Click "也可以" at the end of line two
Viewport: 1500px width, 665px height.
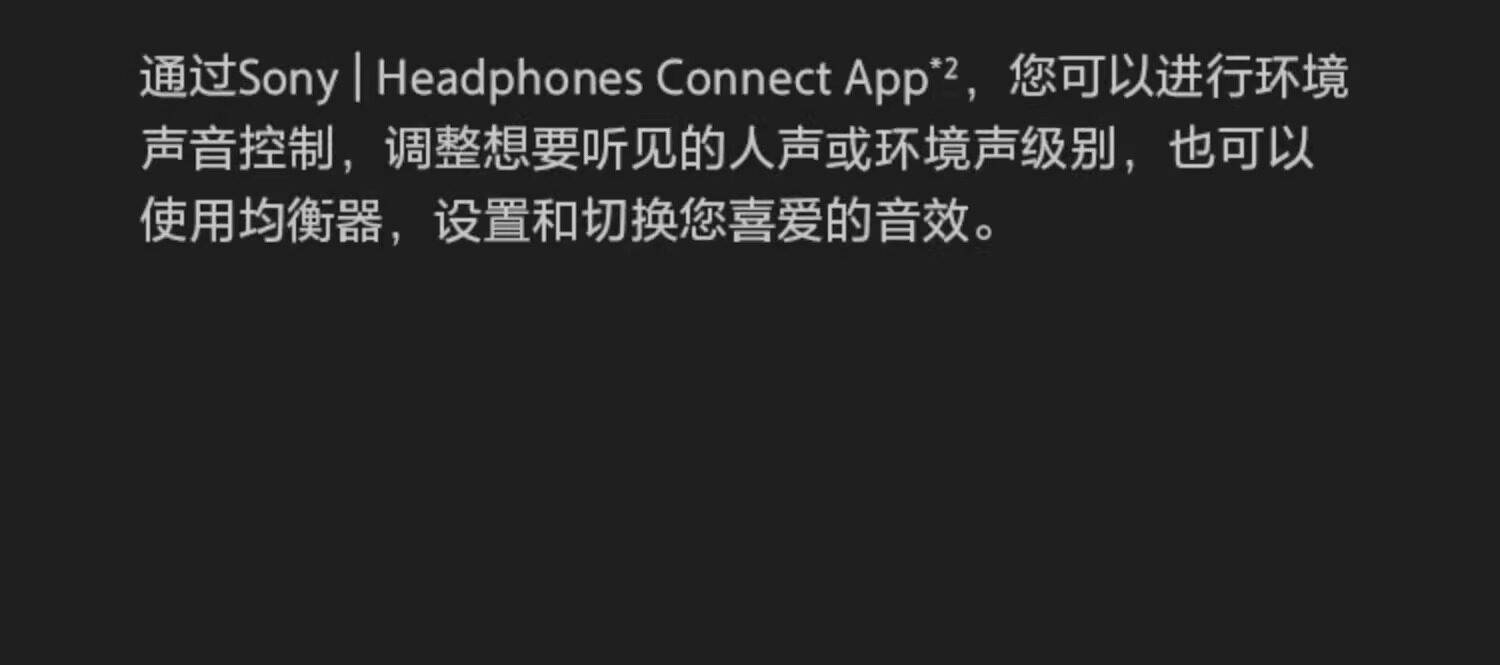click(x=1240, y=151)
